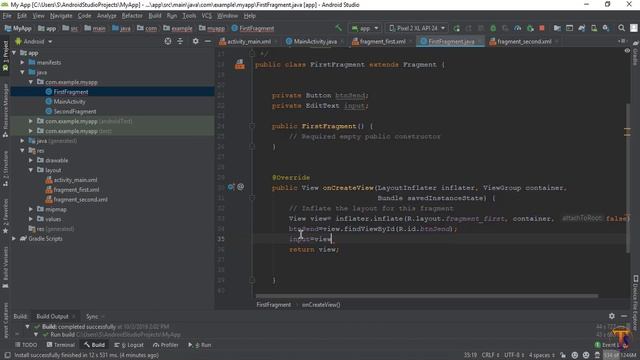The image size is (640, 360).
Task: Toggle the read-only lock icon in status bar
Action: click(563, 355)
